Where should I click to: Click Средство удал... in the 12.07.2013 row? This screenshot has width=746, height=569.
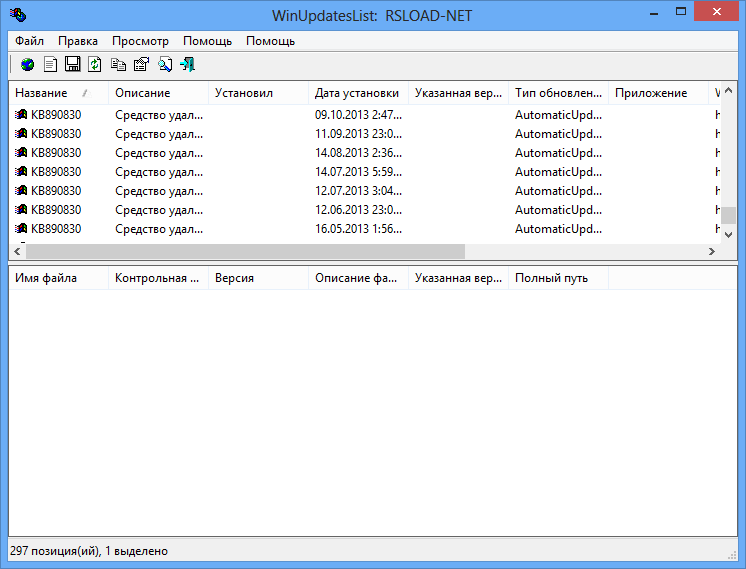(159, 191)
